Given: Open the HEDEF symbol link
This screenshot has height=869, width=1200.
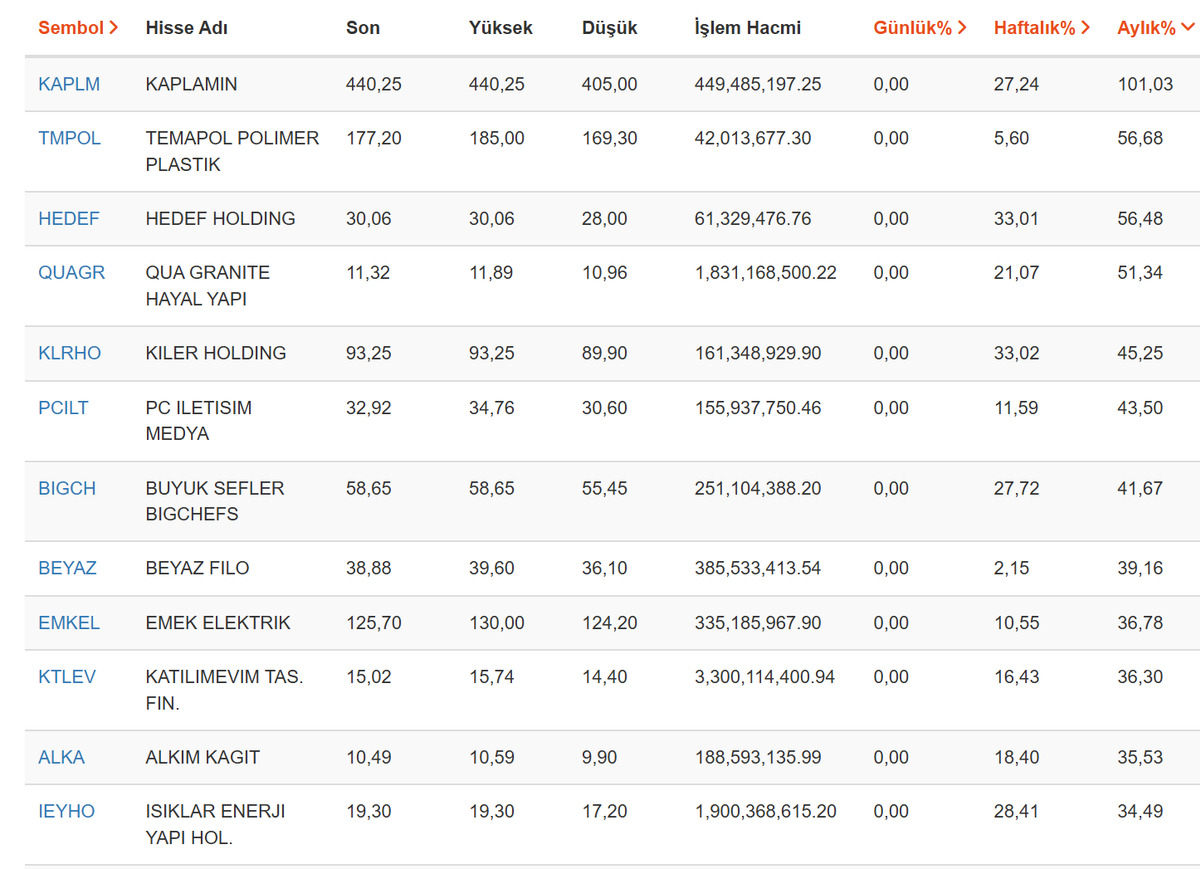Looking at the screenshot, I should tap(69, 218).
